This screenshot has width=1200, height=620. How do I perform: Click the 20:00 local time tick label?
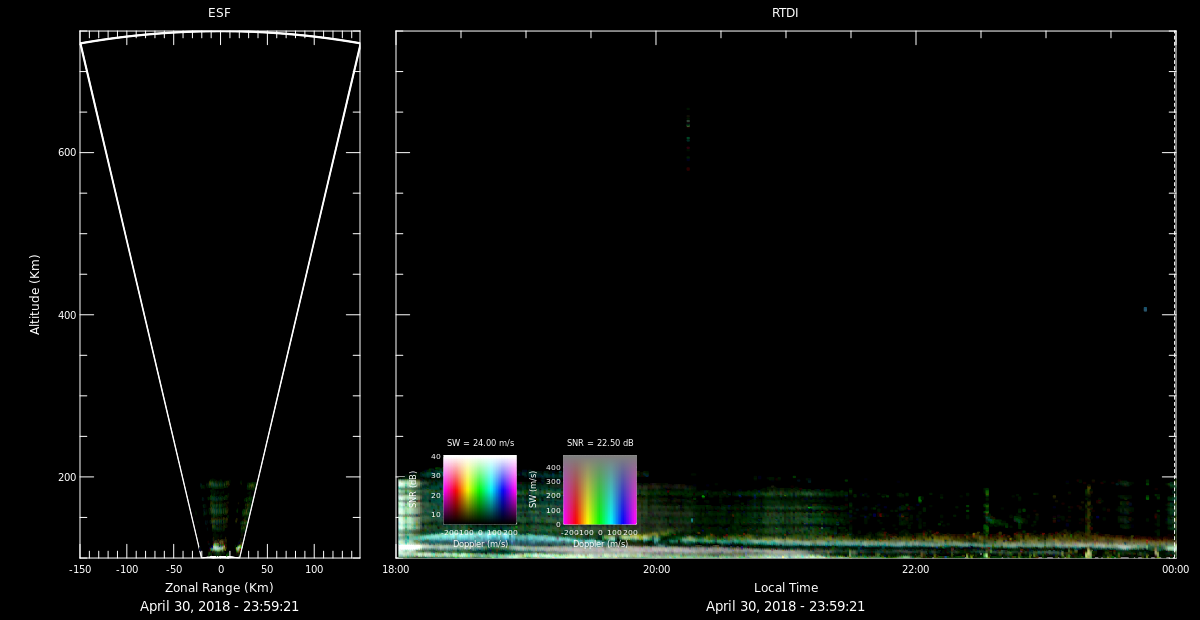[656, 570]
